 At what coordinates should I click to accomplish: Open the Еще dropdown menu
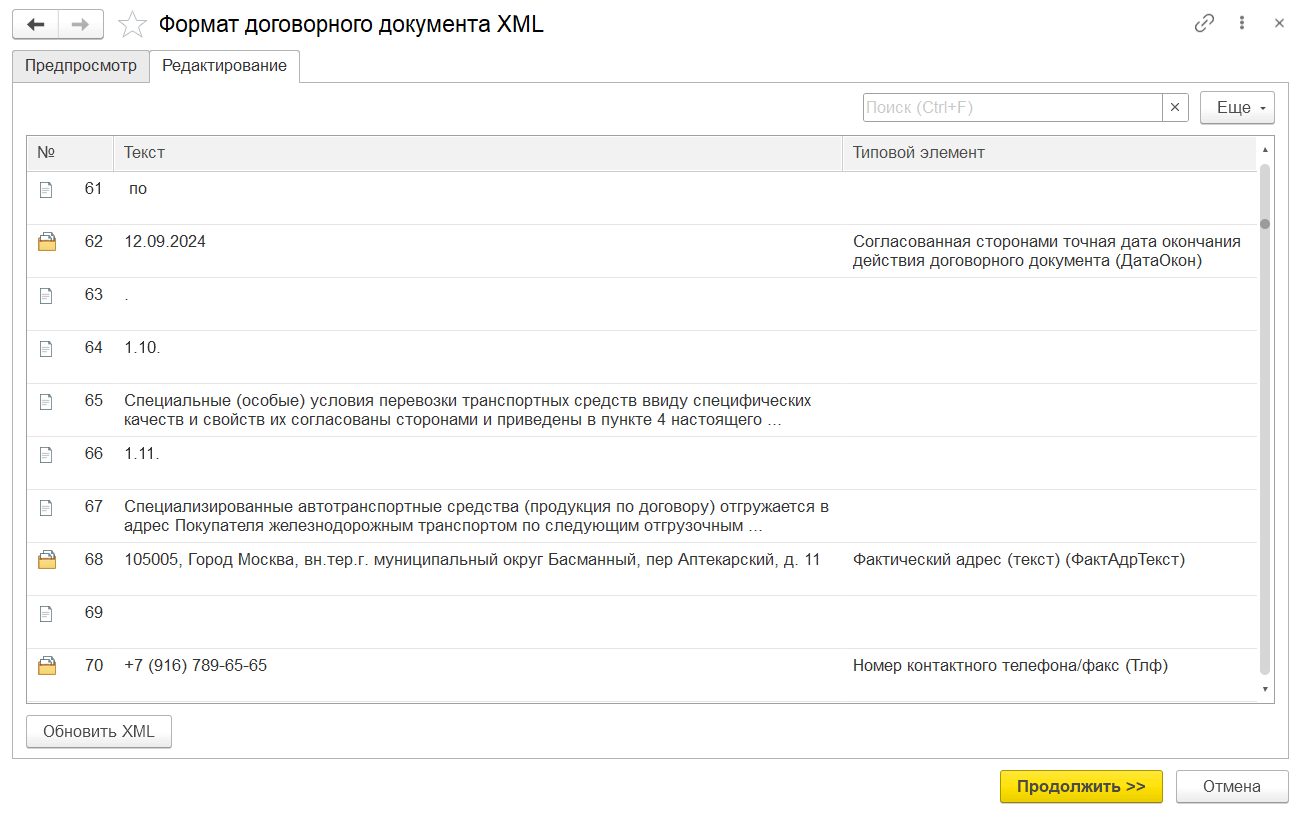[x=1237, y=108]
